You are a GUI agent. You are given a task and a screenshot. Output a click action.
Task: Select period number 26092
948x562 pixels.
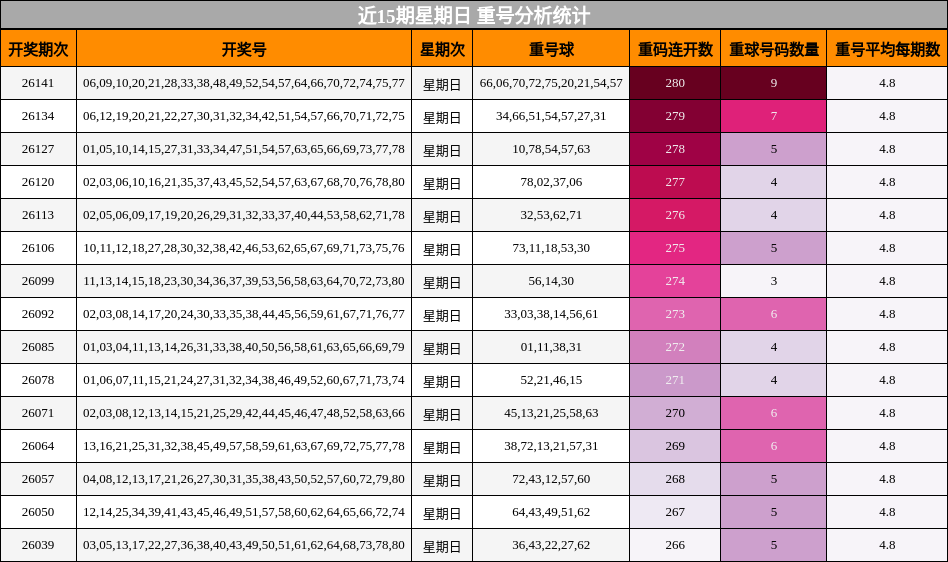click(38, 314)
